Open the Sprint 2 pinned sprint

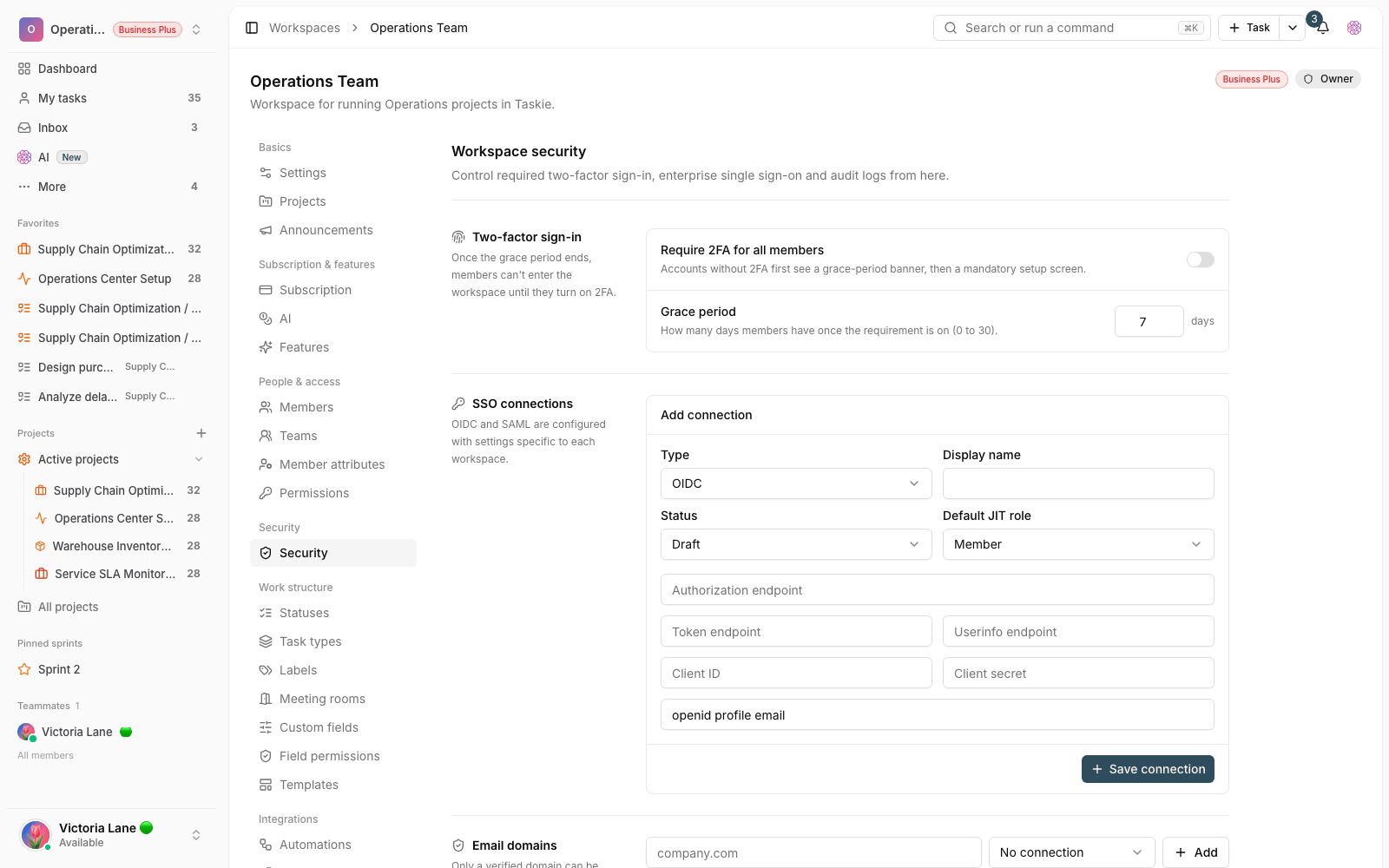coord(111,669)
